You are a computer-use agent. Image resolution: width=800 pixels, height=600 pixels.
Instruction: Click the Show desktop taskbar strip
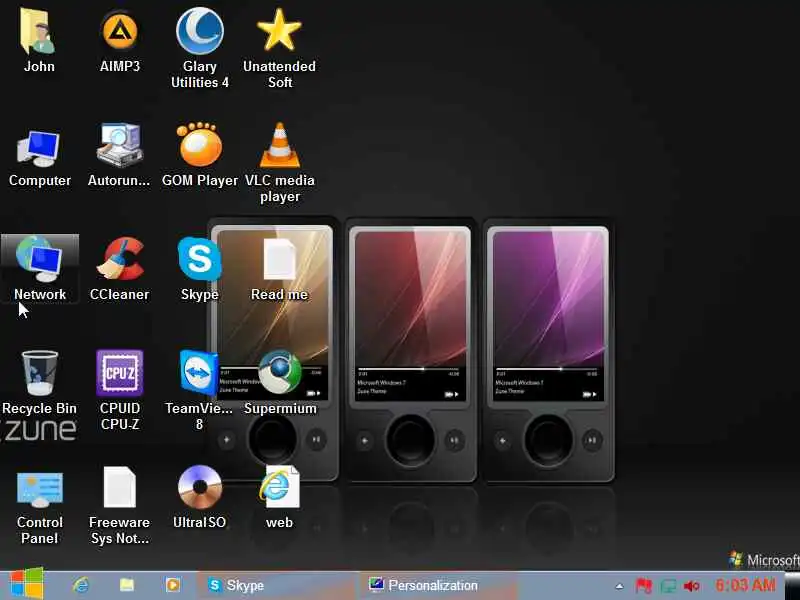point(792,586)
